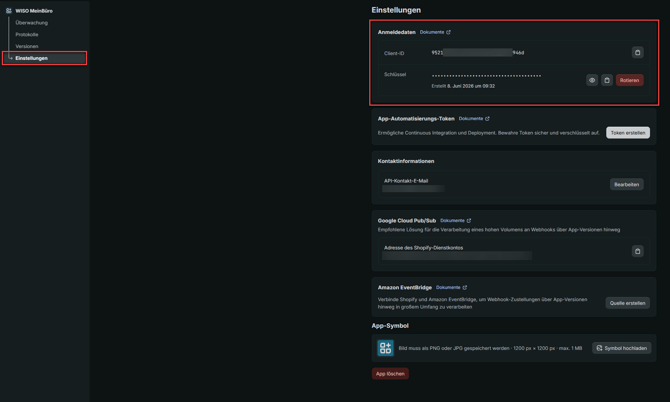The image size is (670, 402).
Task: Open Dokumente link for App-Automatisierungs-Token
Action: (x=474, y=119)
